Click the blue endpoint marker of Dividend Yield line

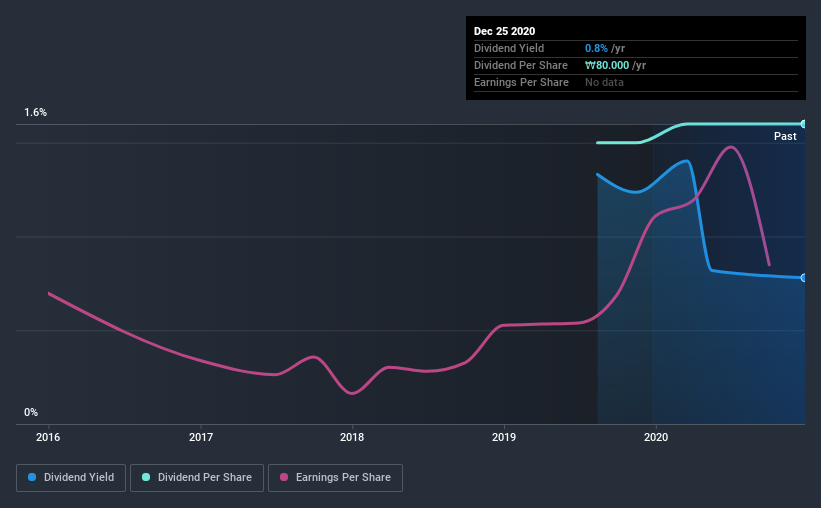coord(804,278)
